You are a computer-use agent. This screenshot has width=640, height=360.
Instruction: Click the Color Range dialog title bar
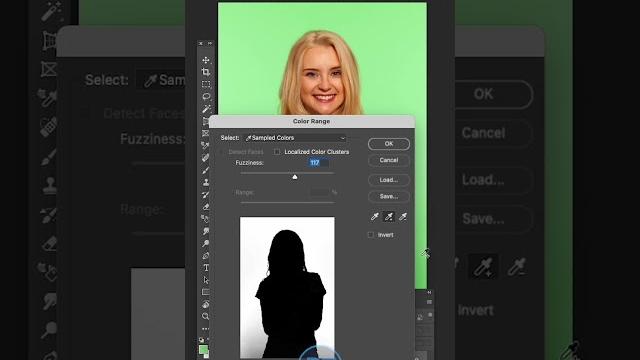point(311,121)
